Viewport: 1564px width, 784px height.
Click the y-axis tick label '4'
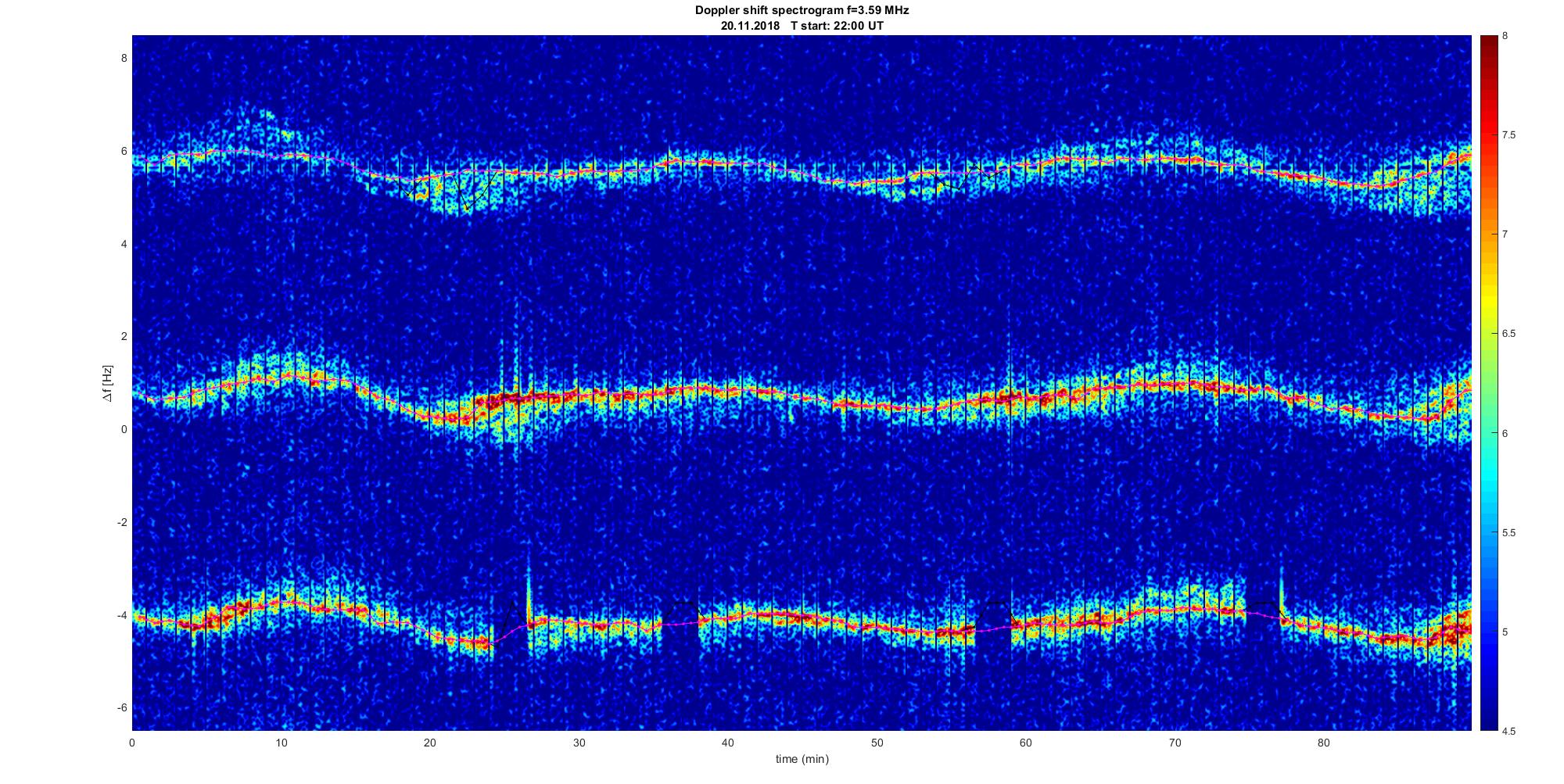(x=123, y=244)
